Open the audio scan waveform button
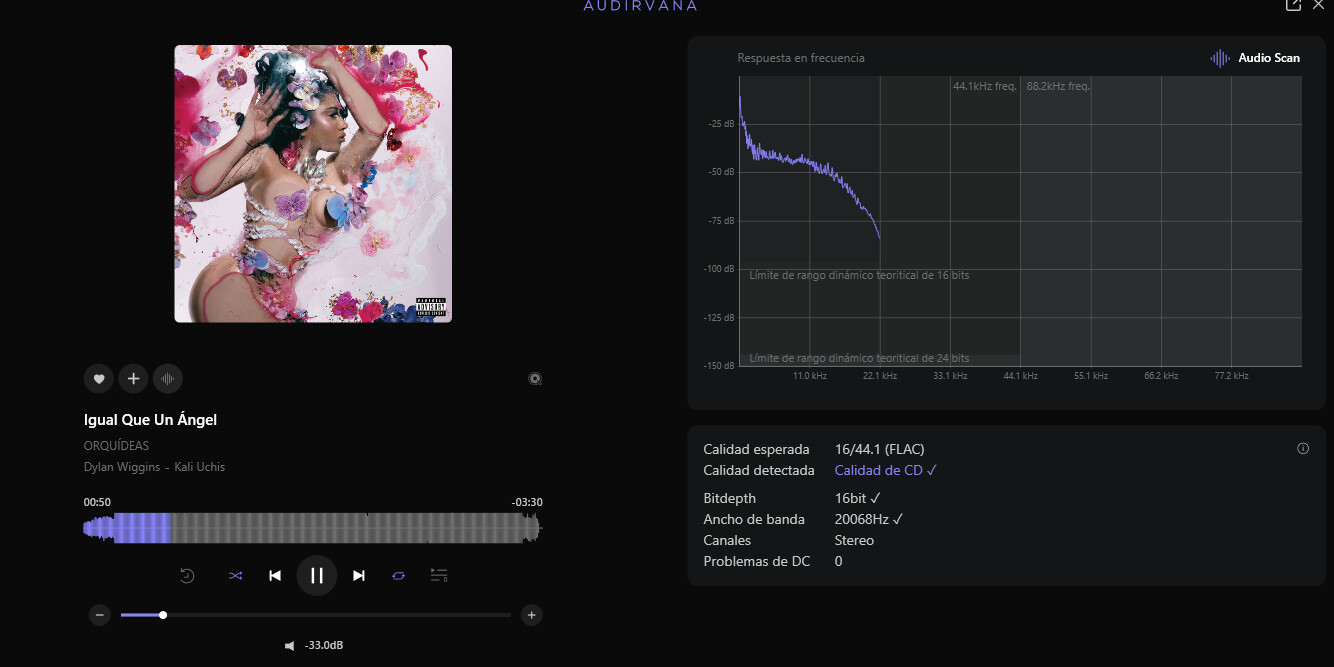1334x667 pixels. [x=168, y=379]
